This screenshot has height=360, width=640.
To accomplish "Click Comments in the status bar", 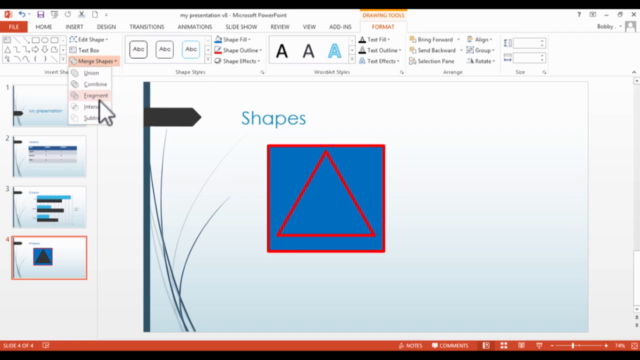I will (x=450, y=346).
